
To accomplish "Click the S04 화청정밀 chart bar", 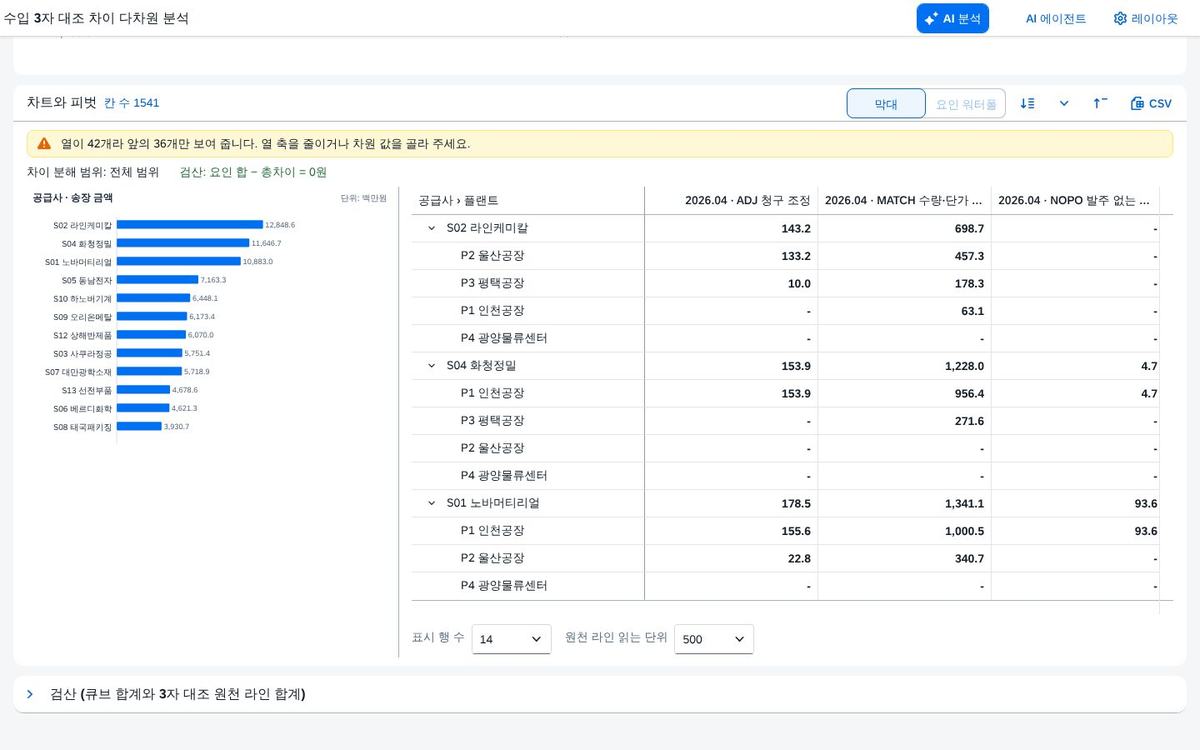I will (183, 243).
